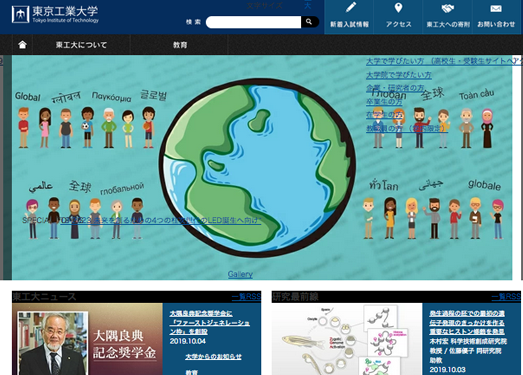This screenshot has width=523, height=375.
Task: Open the pencil admissions info icon
Action: tap(349, 16)
